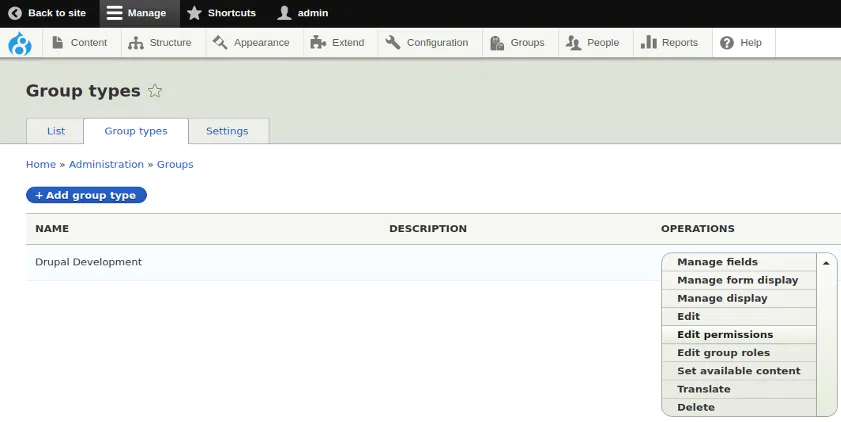Choose Edit operation for Drupal Development

click(x=739, y=317)
